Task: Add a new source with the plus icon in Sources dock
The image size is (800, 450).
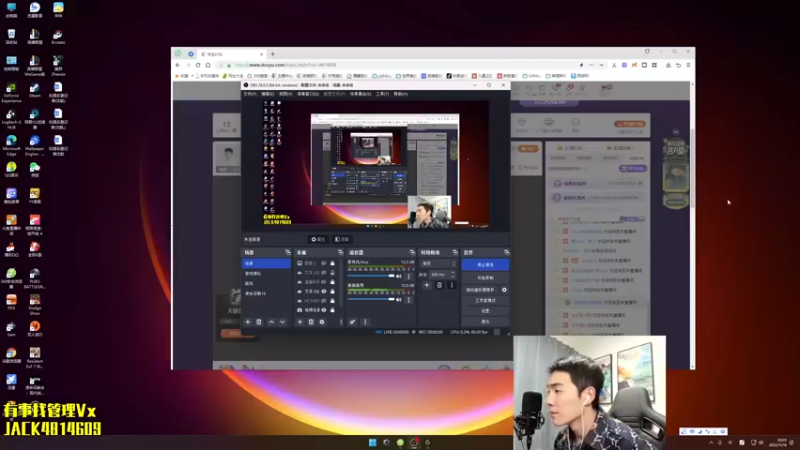Action: (300, 322)
